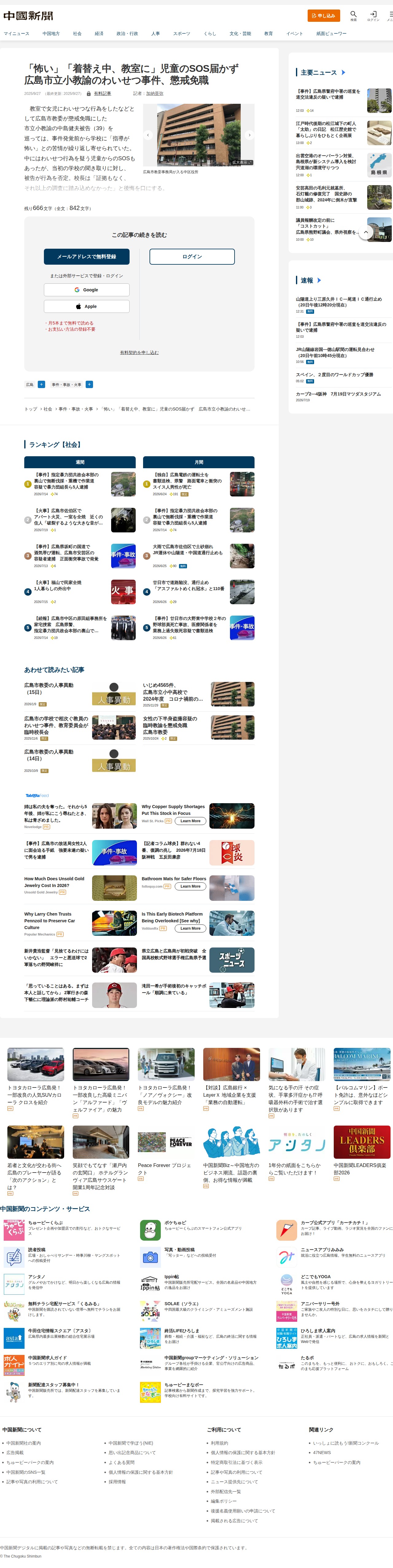Click Learn More on Bathroom Mats ad
This screenshot has width=393, height=1568.
coord(190,886)
